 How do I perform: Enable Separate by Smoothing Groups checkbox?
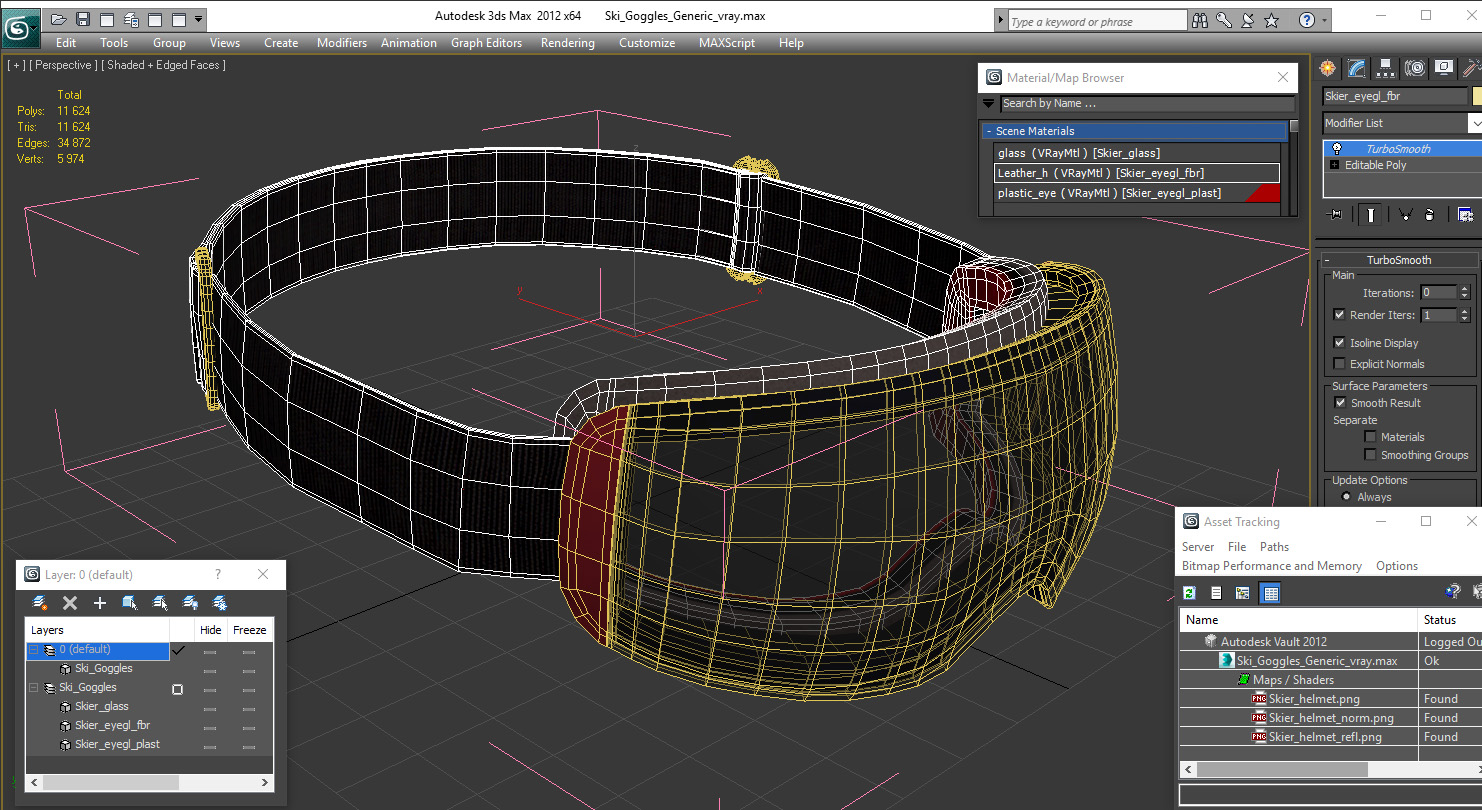click(1370, 455)
